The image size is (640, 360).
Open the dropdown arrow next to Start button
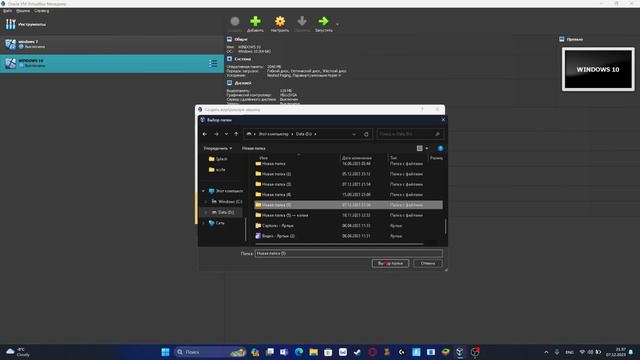(x=337, y=24)
